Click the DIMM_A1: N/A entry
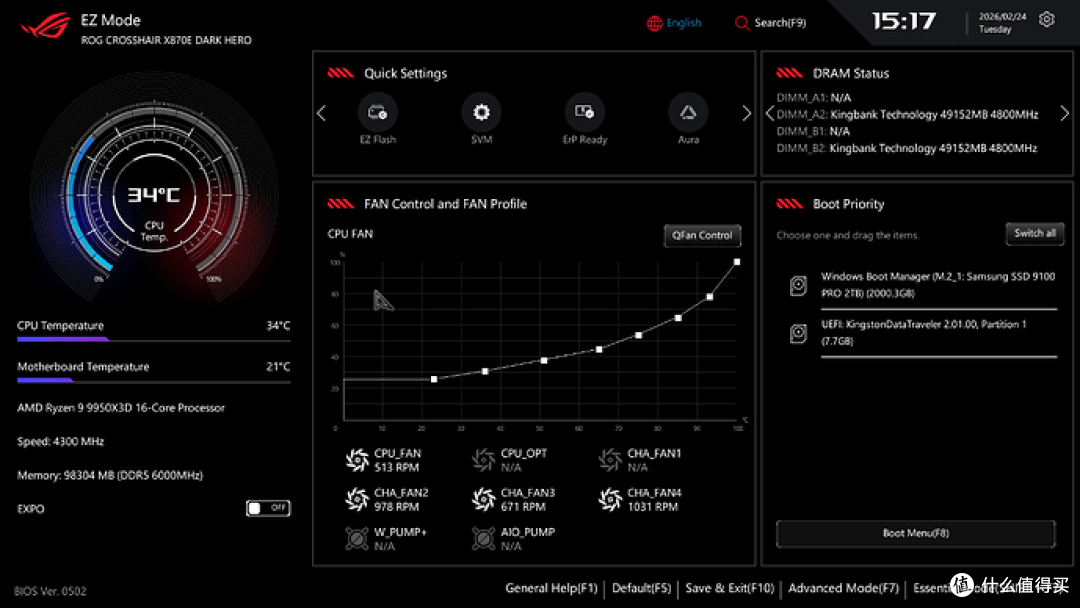This screenshot has height=608, width=1080. coord(813,98)
